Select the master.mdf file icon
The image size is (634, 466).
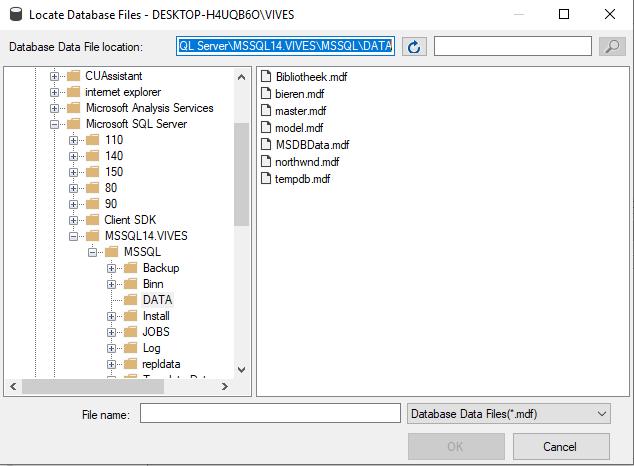(266, 110)
